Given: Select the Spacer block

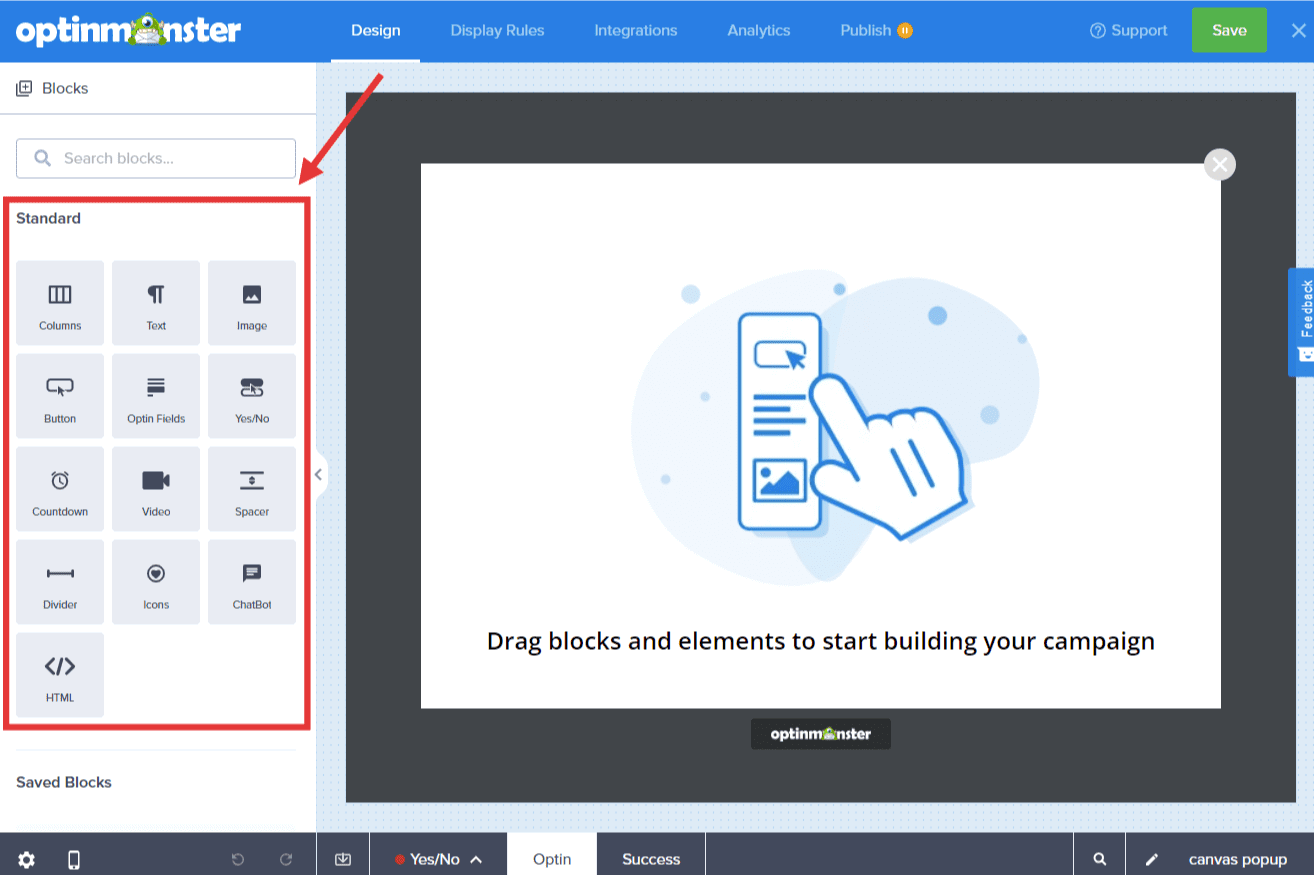Looking at the screenshot, I should tap(251, 488).
